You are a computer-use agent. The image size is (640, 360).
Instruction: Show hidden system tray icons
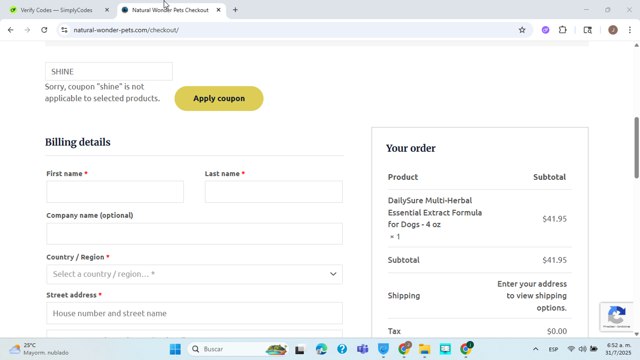(x=536, y=349)
